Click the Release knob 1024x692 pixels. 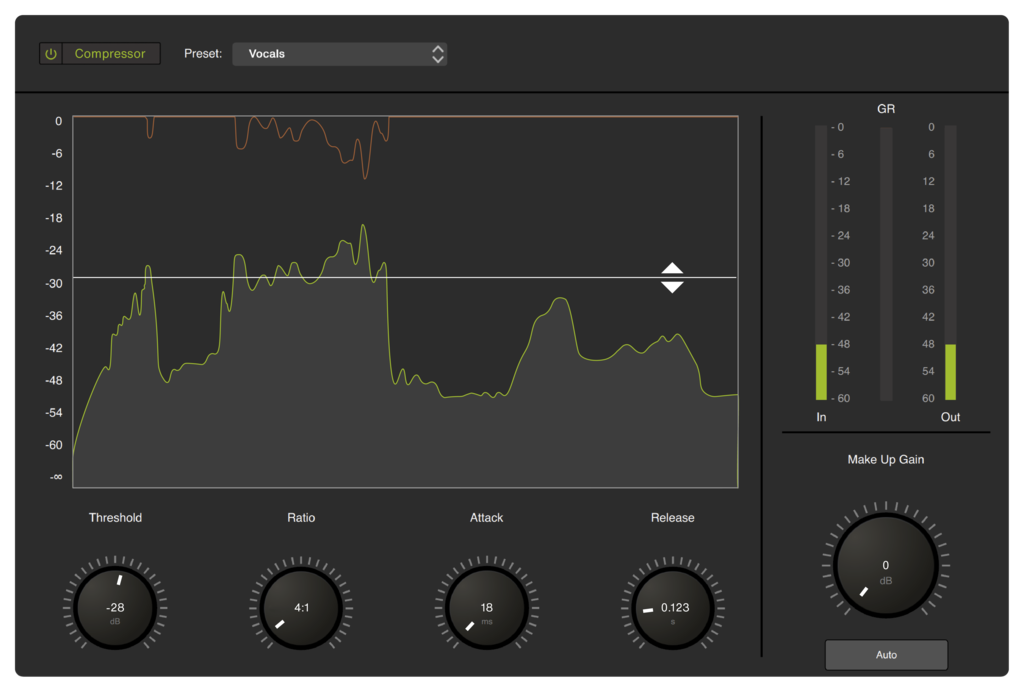(673, 608)
